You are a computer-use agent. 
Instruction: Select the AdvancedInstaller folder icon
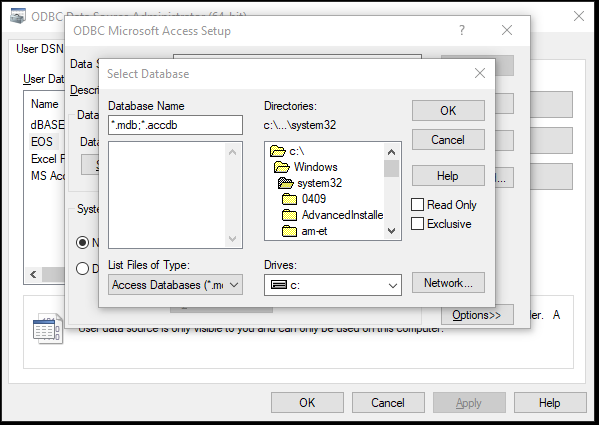[x=289, y=215]
